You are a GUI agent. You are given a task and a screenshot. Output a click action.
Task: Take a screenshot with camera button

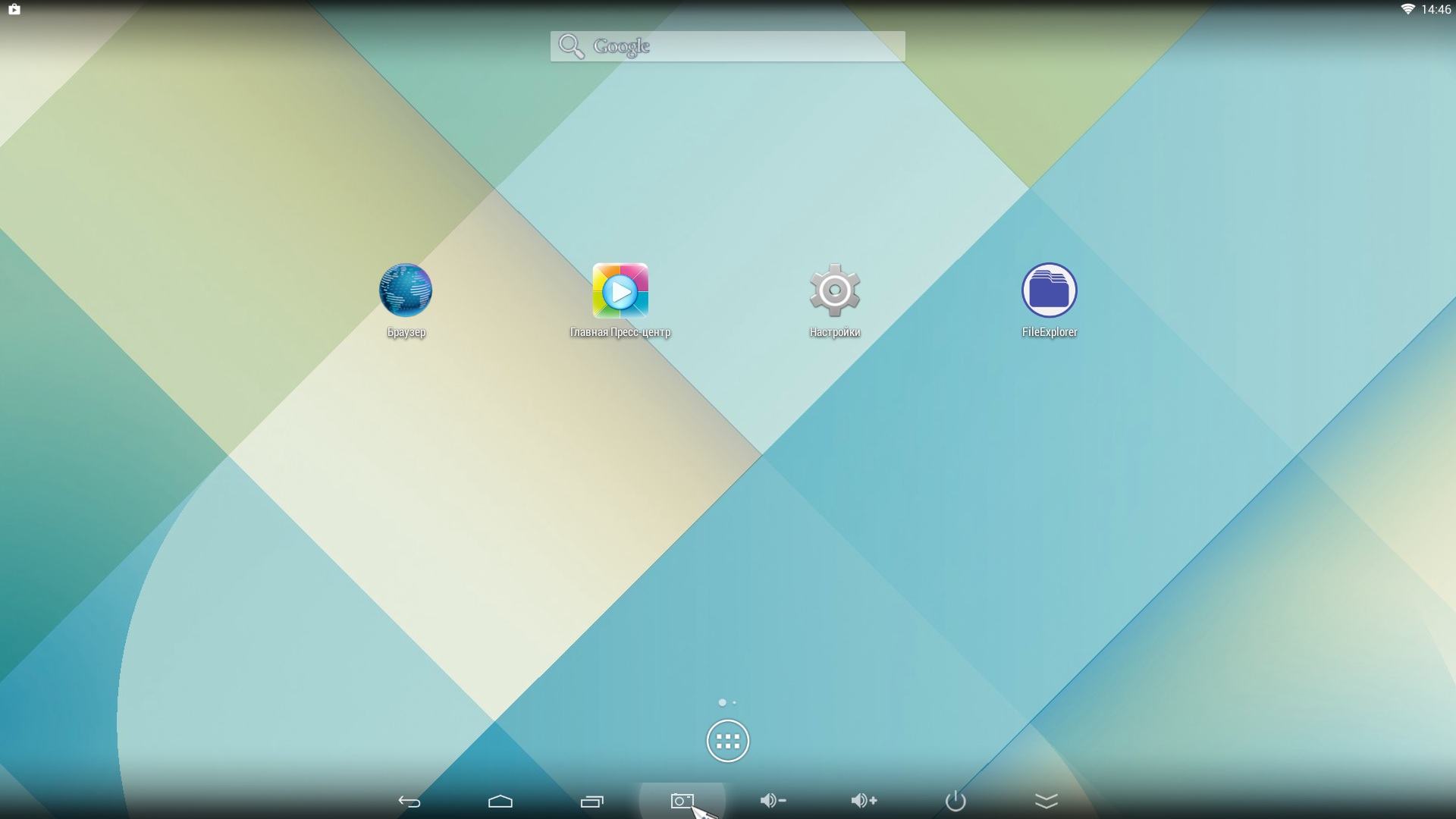coord(682,801)
